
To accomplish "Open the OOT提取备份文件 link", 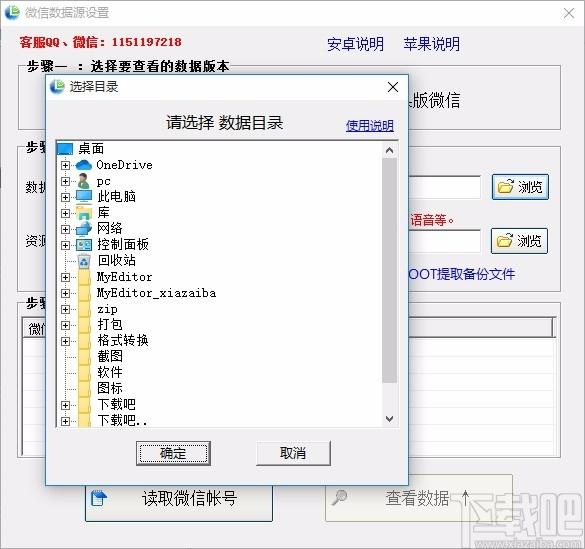I will click(462, 274).
